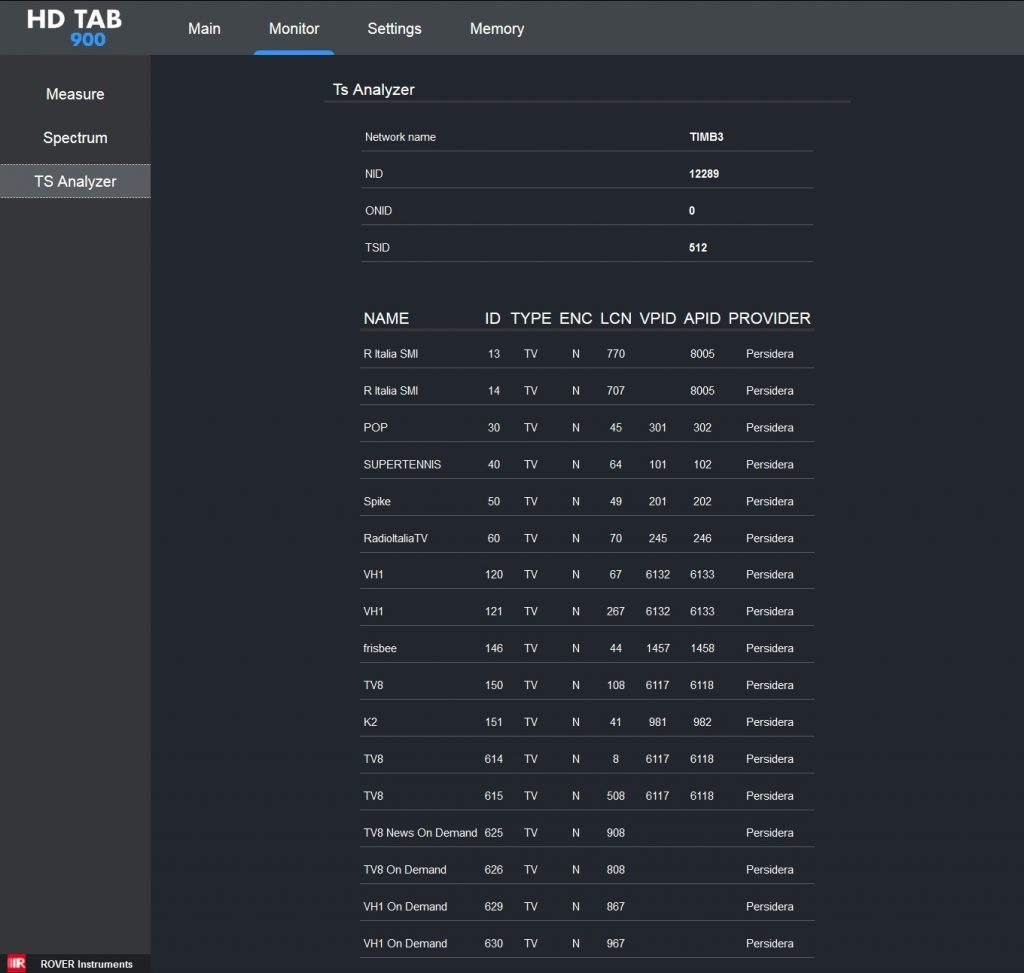Select the Spike channel name
1024x973 pixels.
377,502
